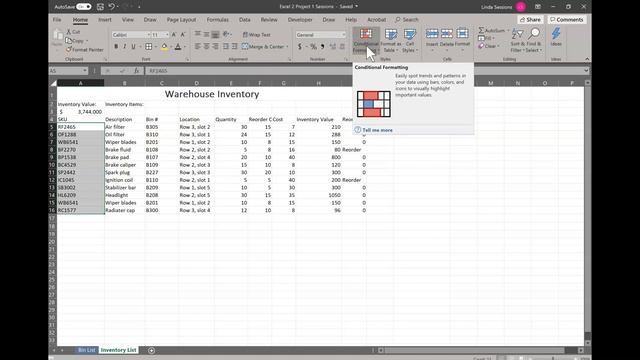Screen dimensions: 640x360
Task: Toggle Underline formatting
Action: pyautogui.click(x=133, y=47)
